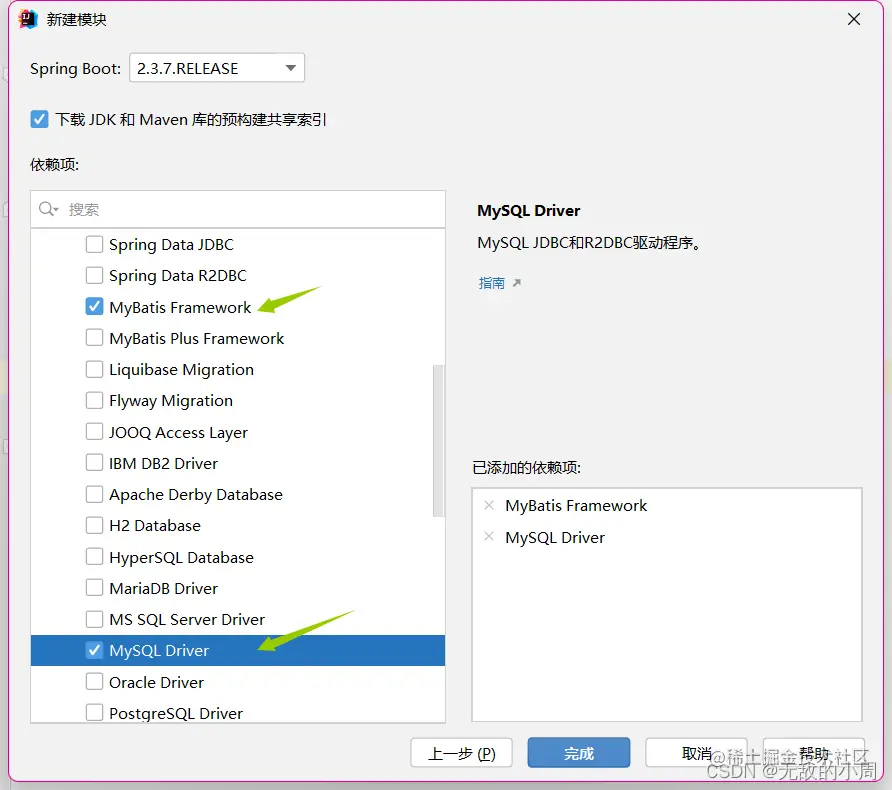Click the IntelliJ IDEA logo icon

[x=28, y=19]
